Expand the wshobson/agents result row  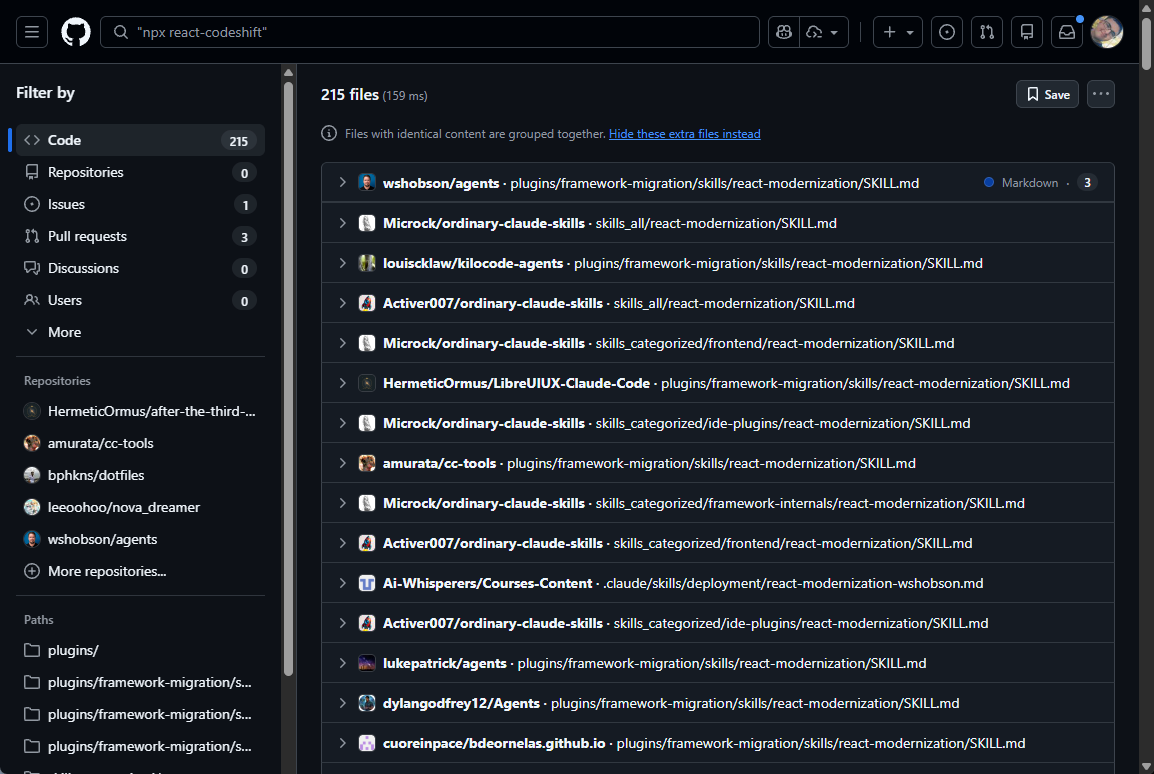pos(342,182)
